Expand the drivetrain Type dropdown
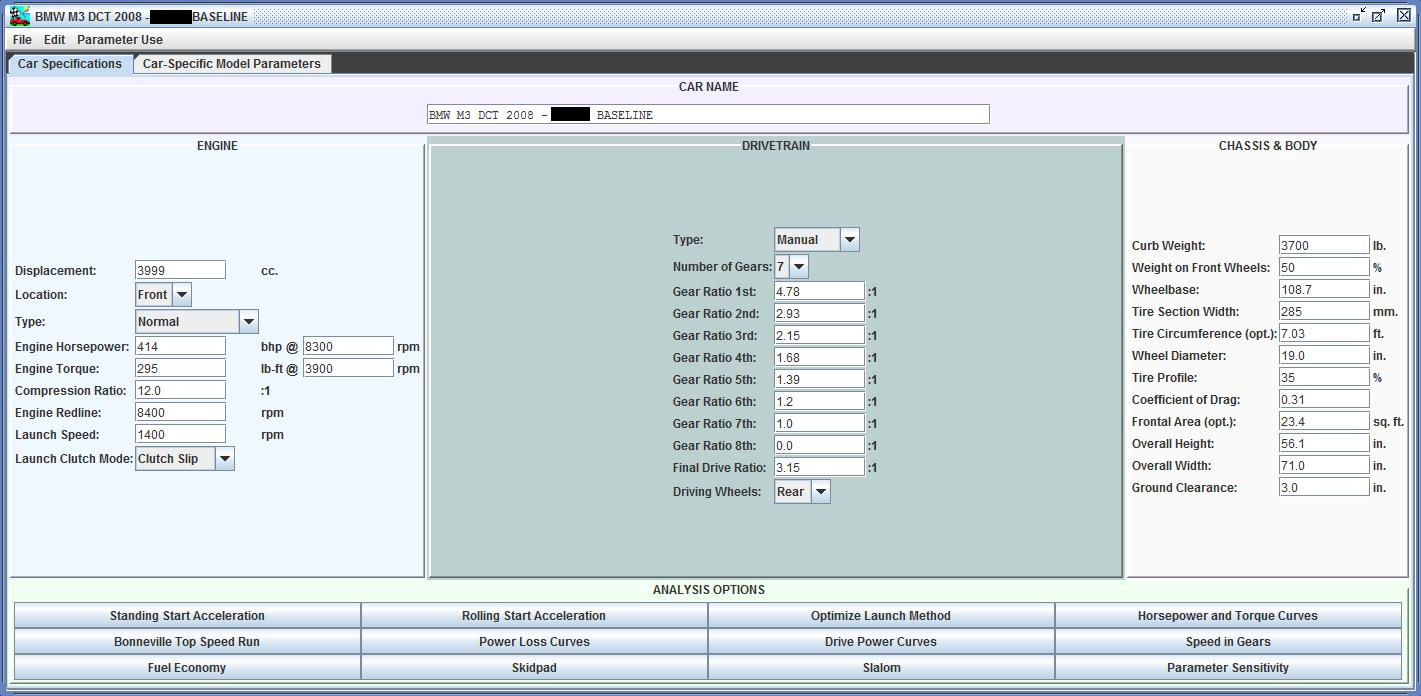This screenshot has height=696, width=1421. pos(849,240)
